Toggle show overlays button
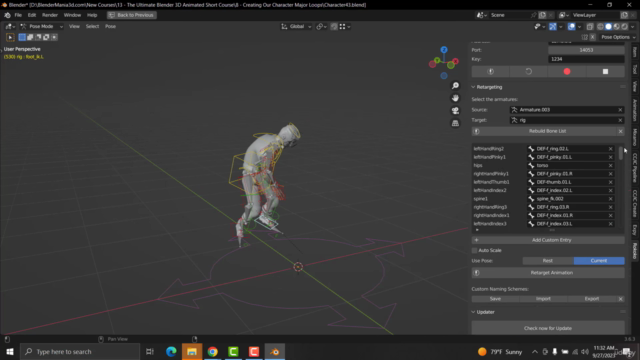The height and width of the screenshot is (360, 640). (x=571, y=27)
